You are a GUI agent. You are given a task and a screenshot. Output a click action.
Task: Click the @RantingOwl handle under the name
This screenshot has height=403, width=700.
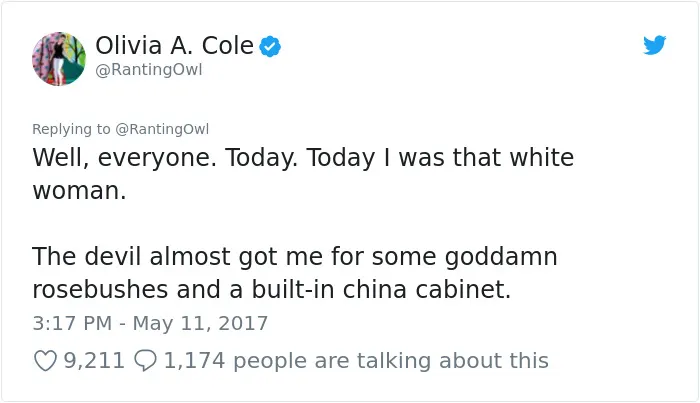coord(149,70)
